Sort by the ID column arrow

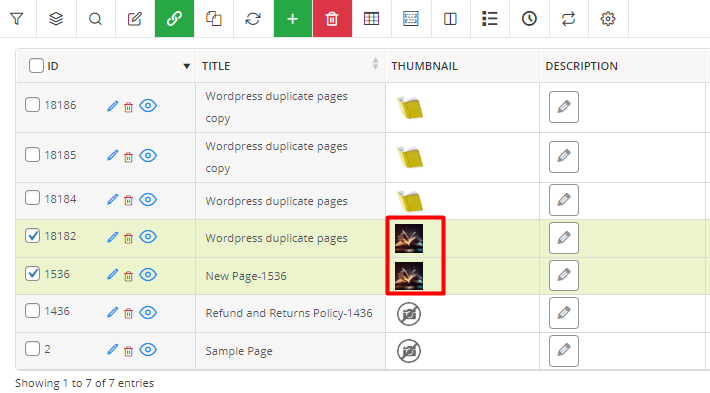click(x=187, y=66)
